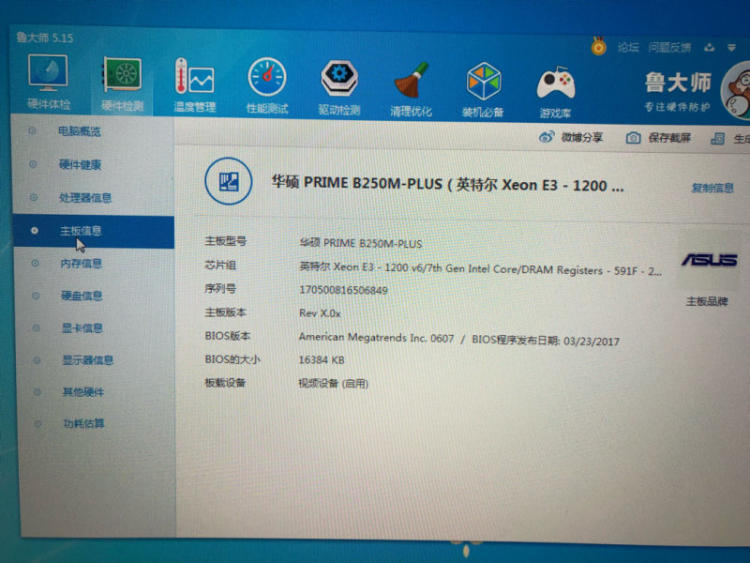Click the 鲁大师 5.15 window title
The height and width of the screenshot is (563, 750).
point(44,38)
